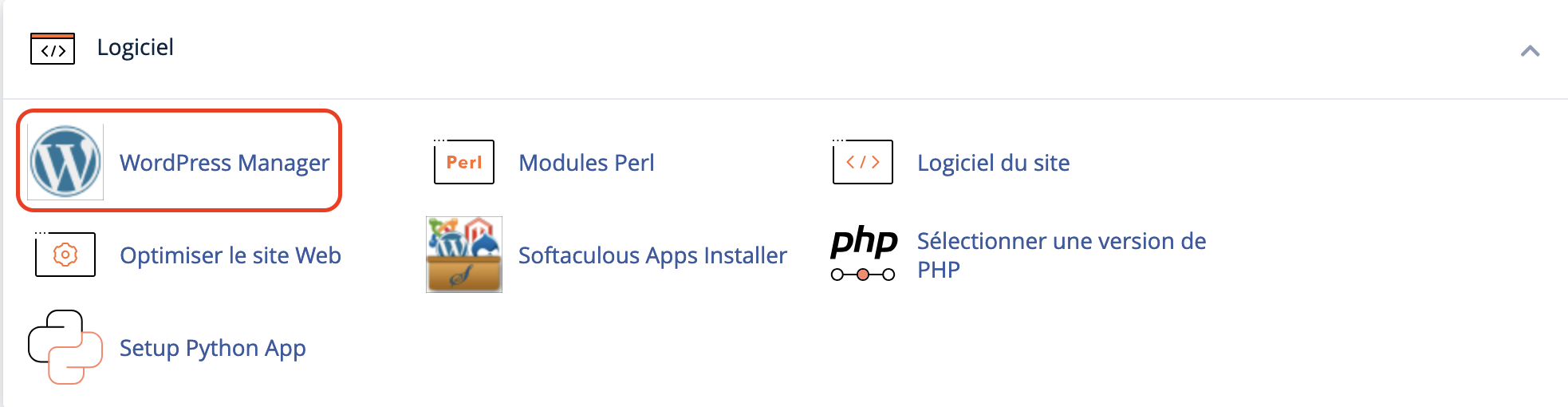Click the red highlight border around WordPress Manager
This screenshot has height=407, width=1568.
tap(179, 111)
